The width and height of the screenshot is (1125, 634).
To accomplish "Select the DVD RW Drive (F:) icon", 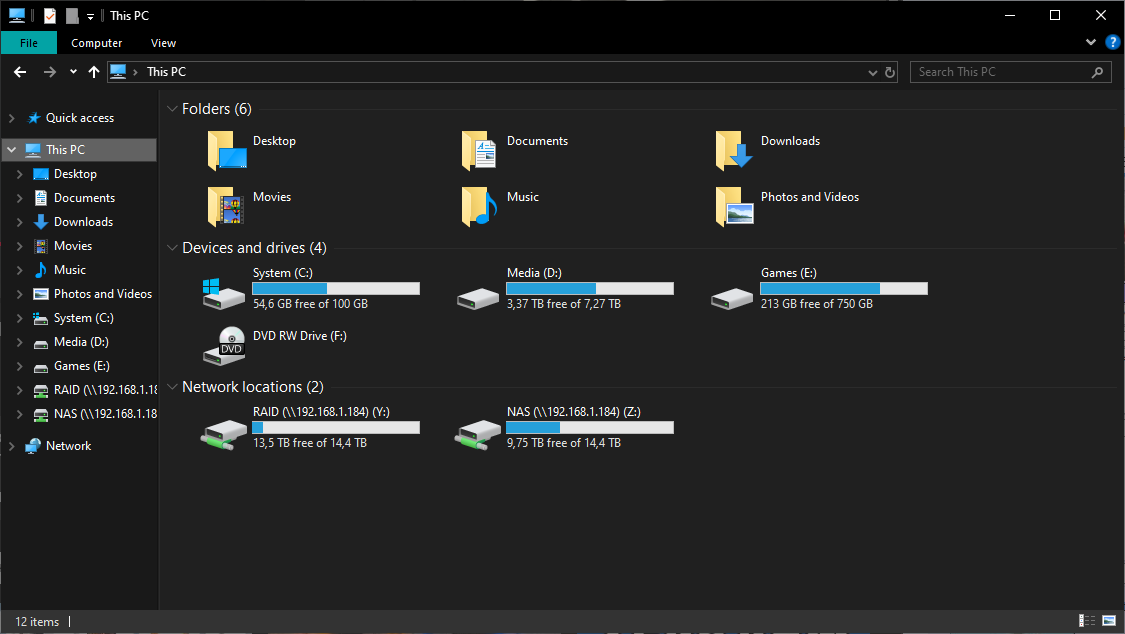I will [x=224, y=346].
